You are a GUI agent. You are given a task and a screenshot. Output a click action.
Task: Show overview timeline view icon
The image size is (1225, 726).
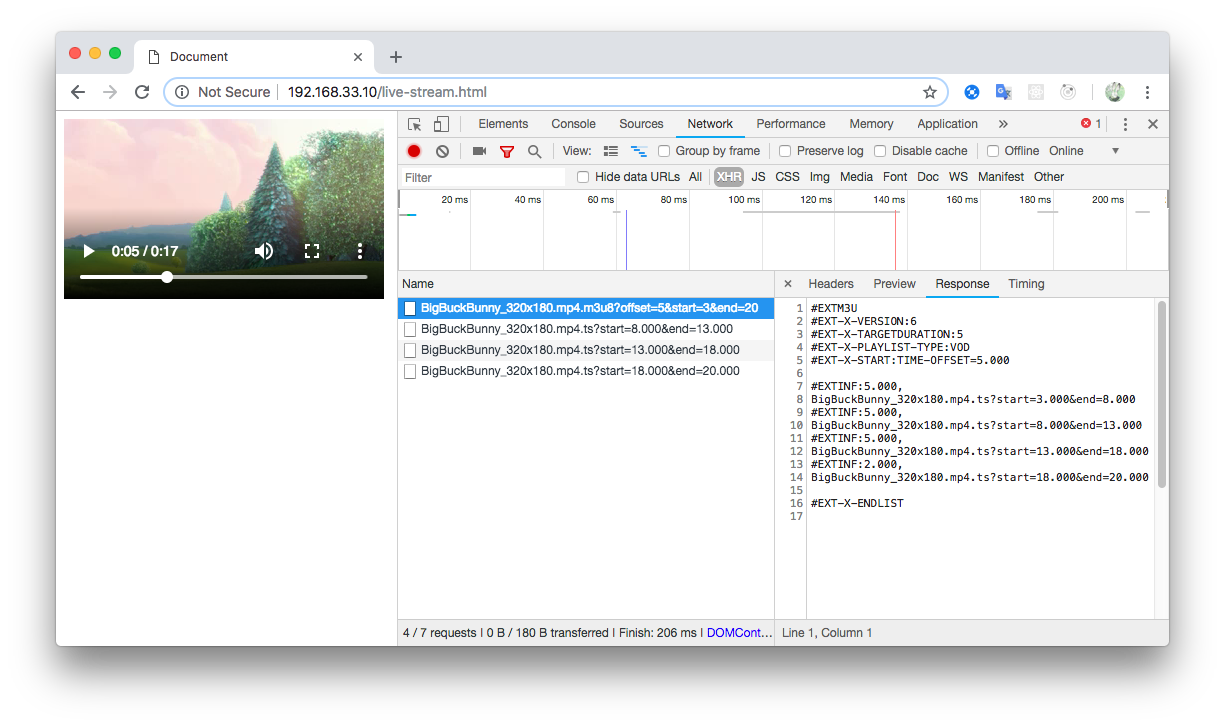[x=639, y=150]
